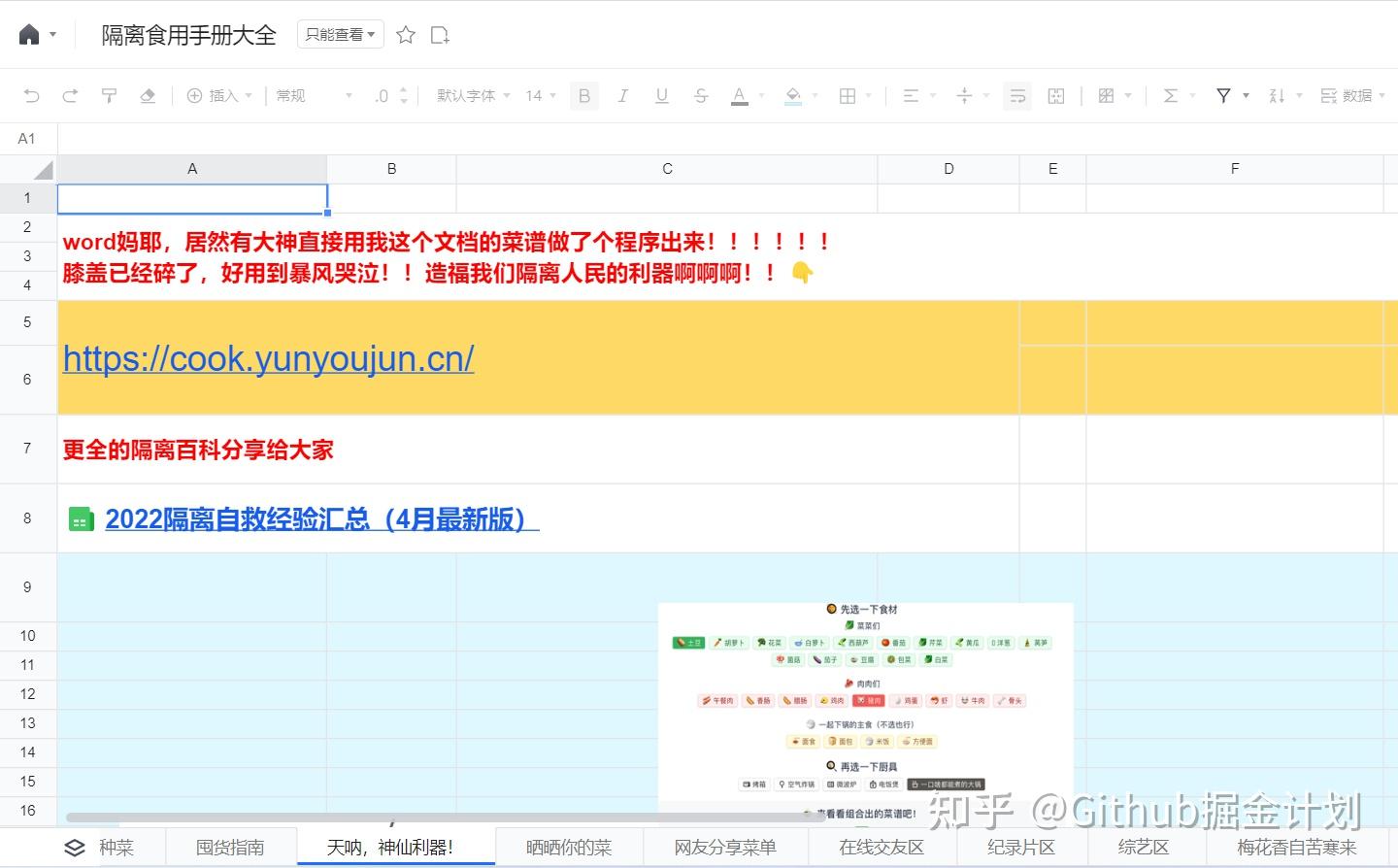
Task: Clear cell formatting with the eraser icon
Action: (x=148, y=95)
